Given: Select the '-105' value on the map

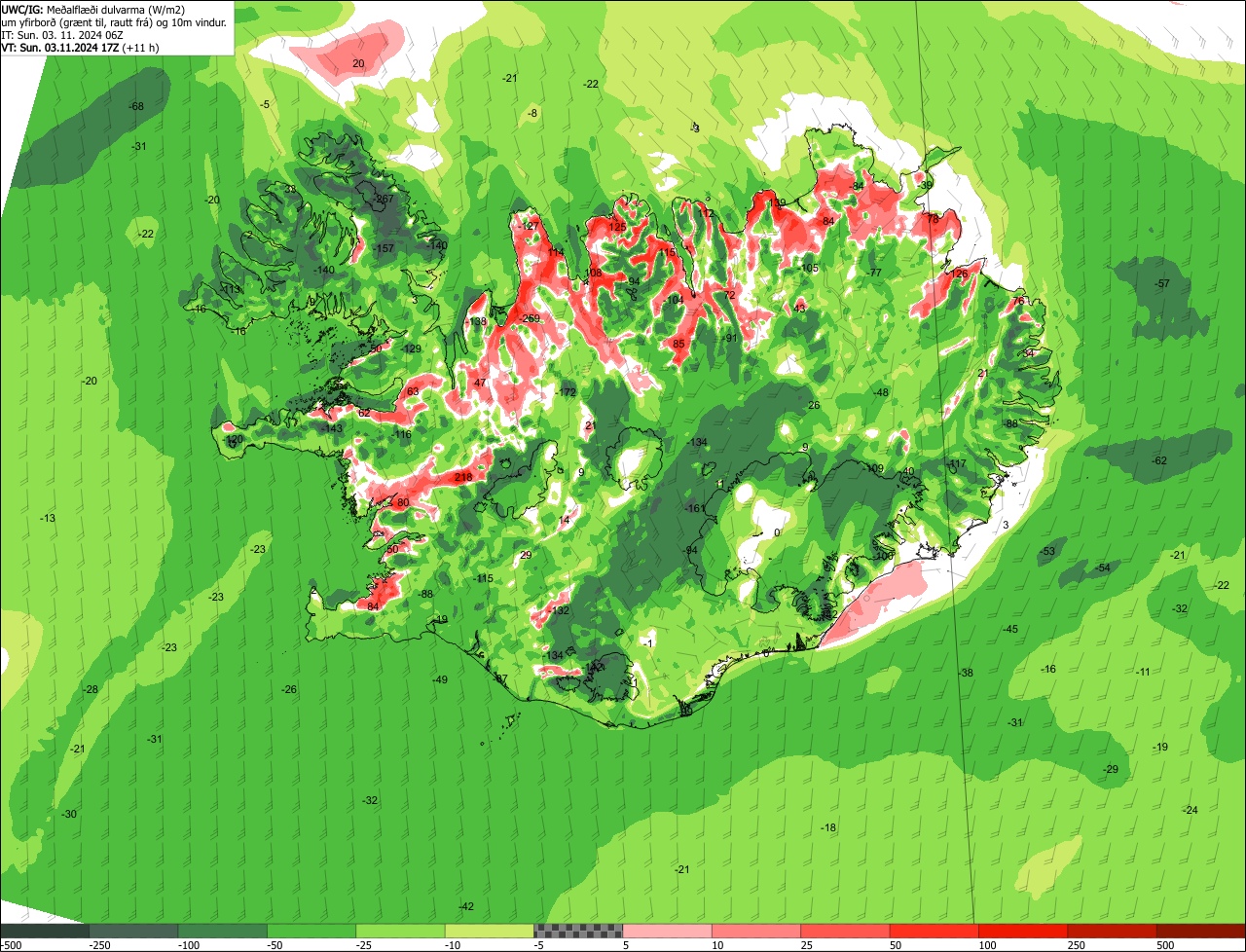Looking at the screenshot, I should (x=809, y=269).
